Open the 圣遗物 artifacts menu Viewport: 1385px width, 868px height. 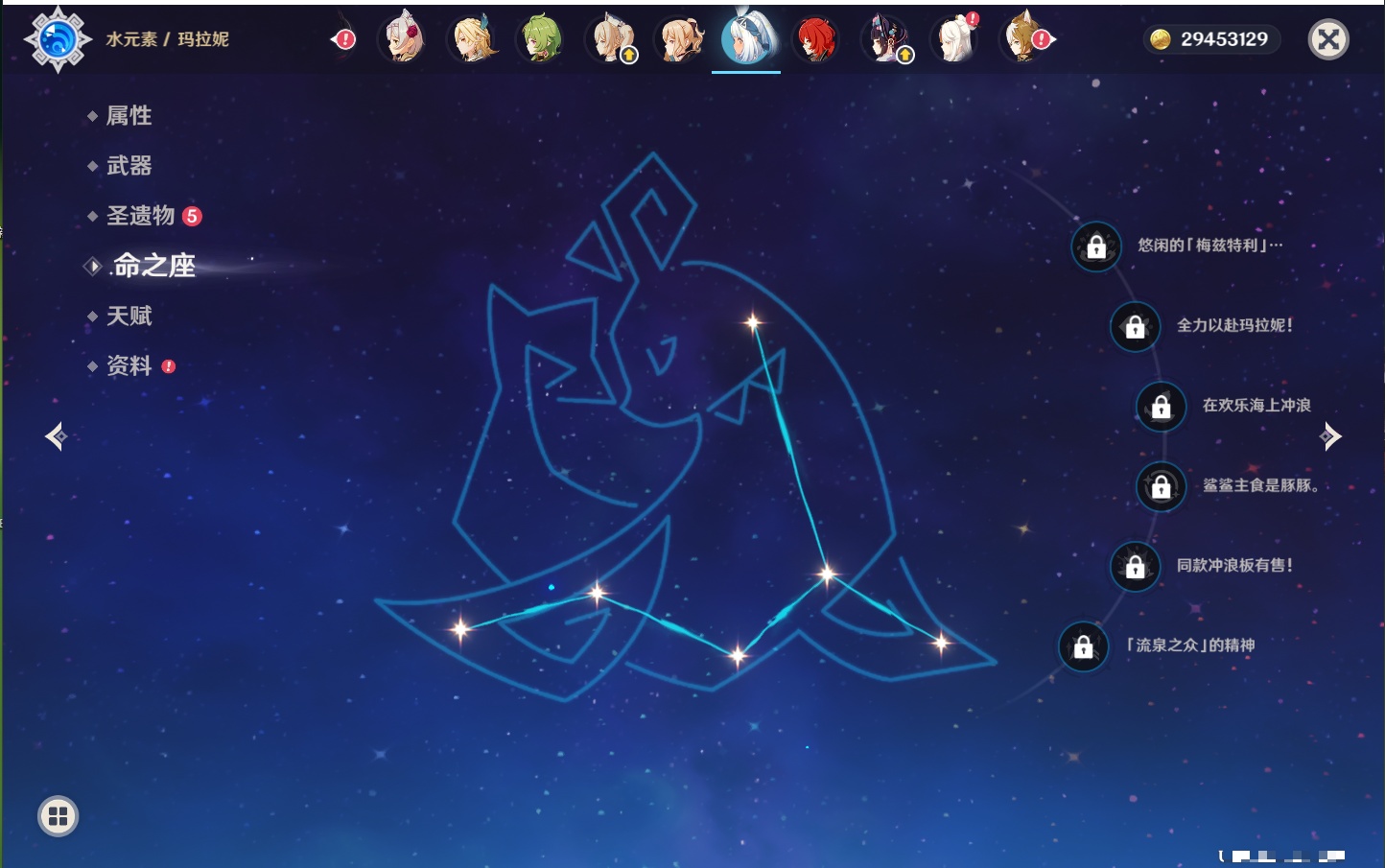tap(140, 216)
